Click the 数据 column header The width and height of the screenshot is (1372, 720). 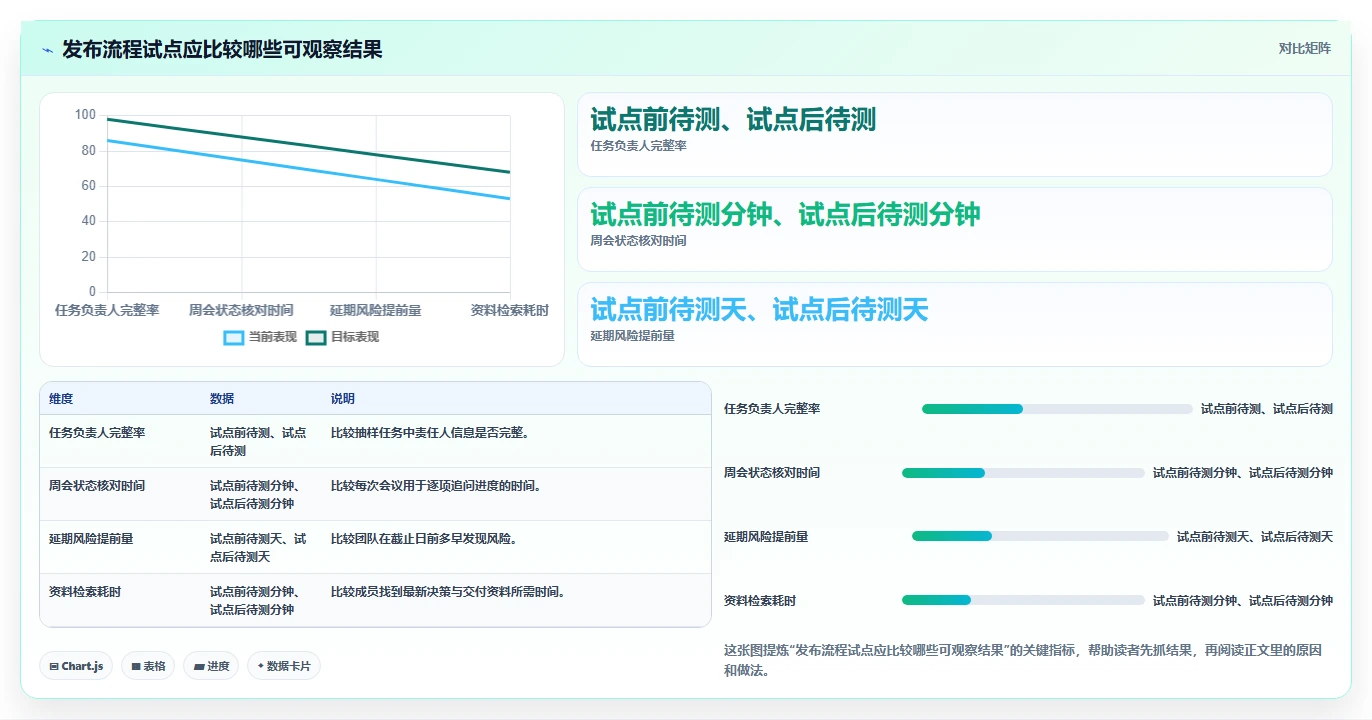click(x=222, y=399)
